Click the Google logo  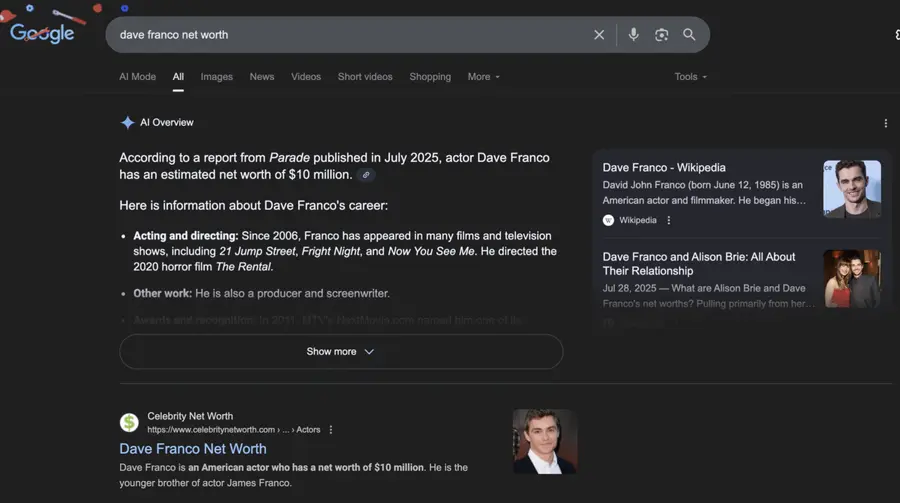point(42,33)
